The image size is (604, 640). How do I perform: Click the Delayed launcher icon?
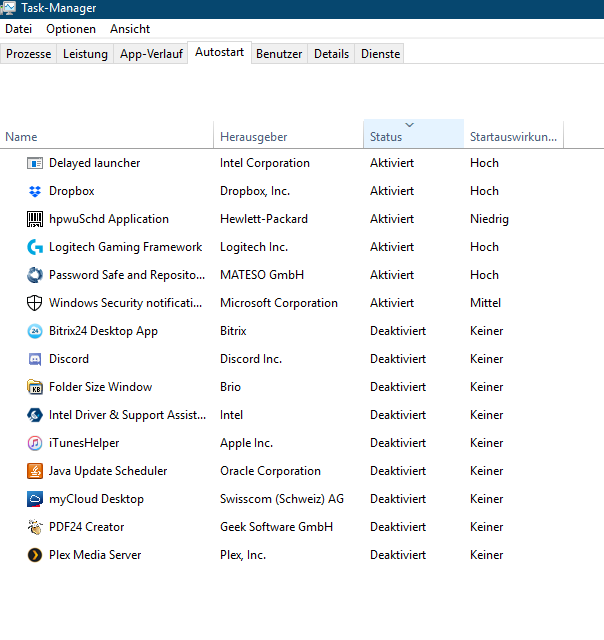pyautogui.click(x=35, y=163)
